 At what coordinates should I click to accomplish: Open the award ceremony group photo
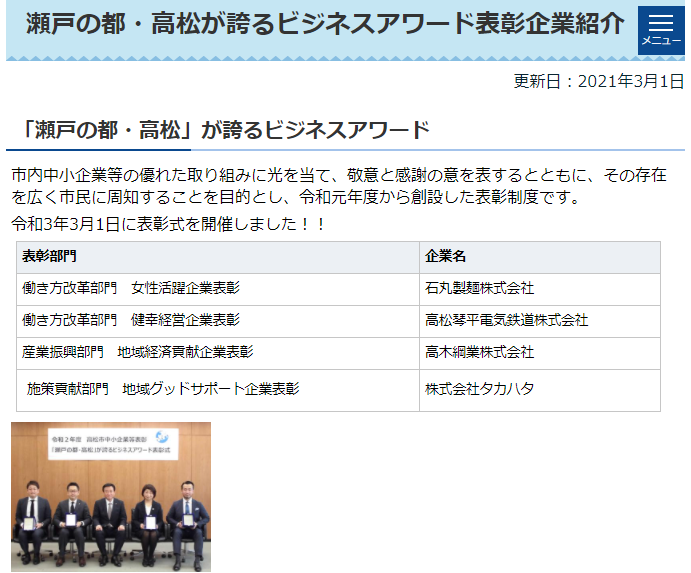tap(111, 497)
